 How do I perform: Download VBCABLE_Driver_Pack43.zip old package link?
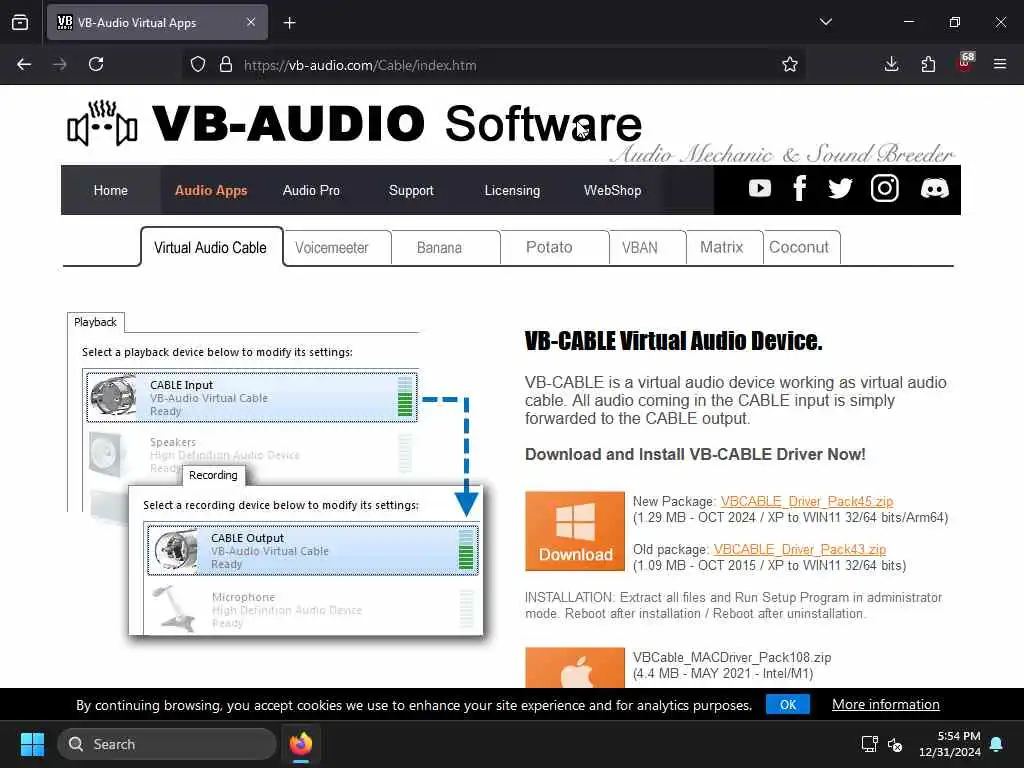coord(800,549)
